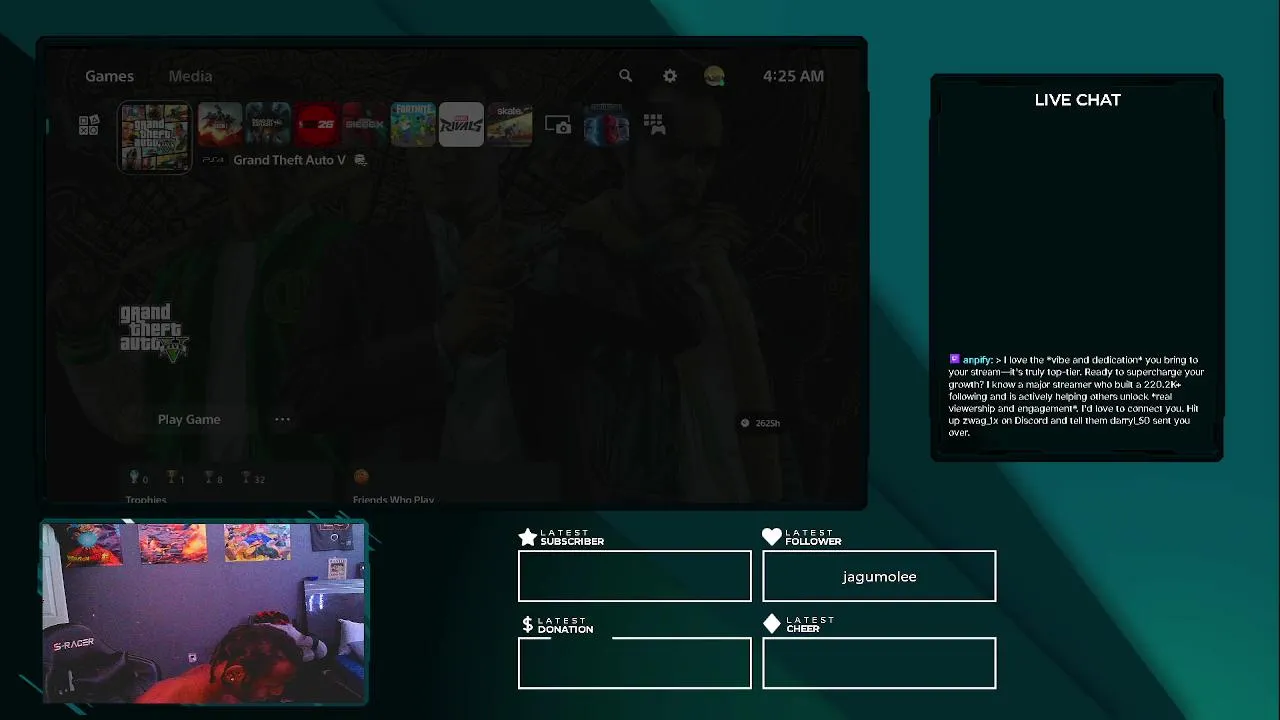The image size is (1280, 720).
Task: Click the PS4 platform badge
Action: (212, 160)
